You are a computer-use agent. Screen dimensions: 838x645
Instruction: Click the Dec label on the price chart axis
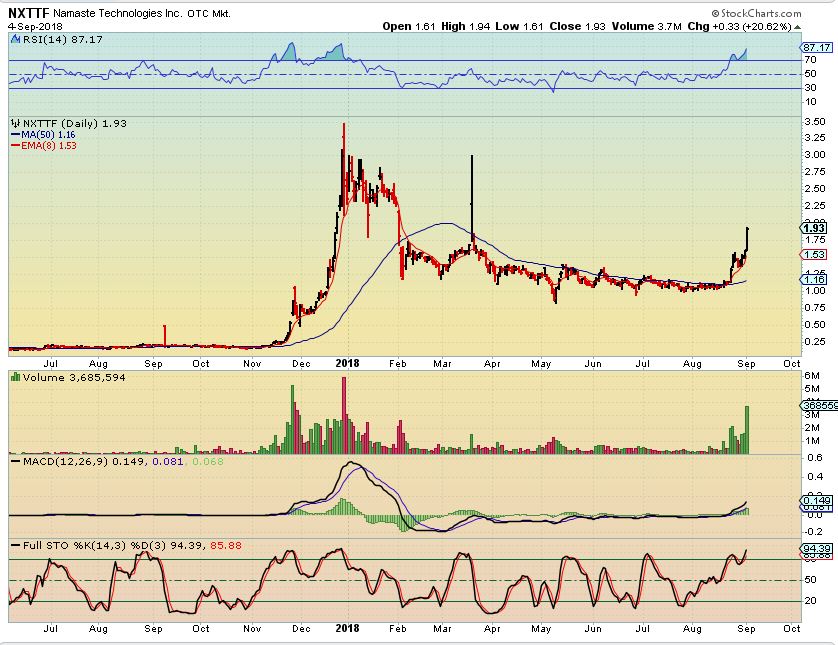coord(301,363)
